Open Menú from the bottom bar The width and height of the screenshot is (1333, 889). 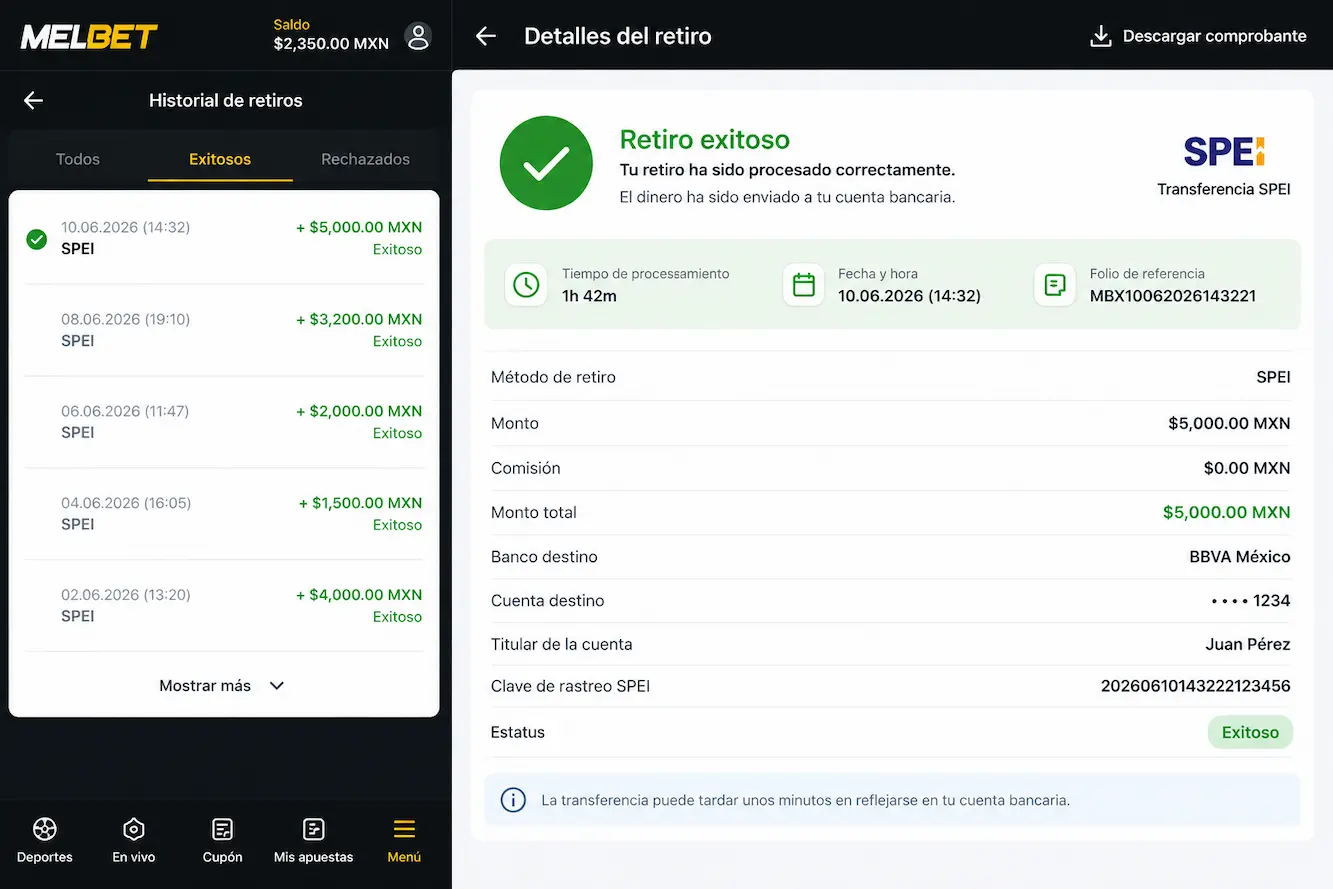coord(404,841)
